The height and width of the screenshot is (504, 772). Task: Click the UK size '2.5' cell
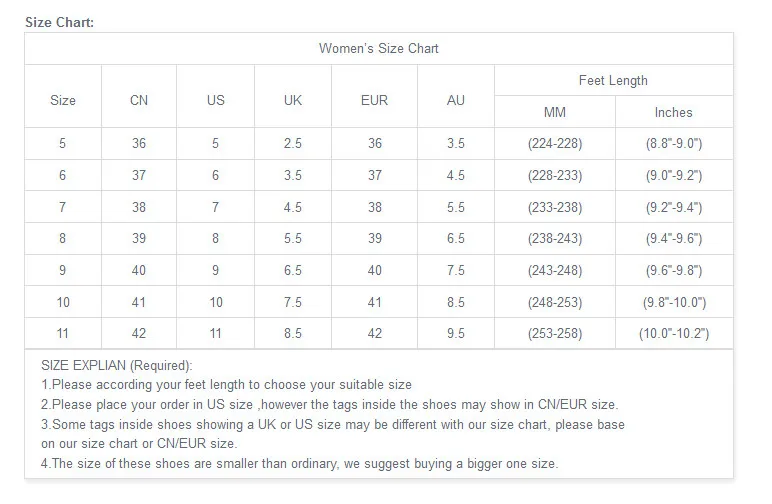[293, 144]
